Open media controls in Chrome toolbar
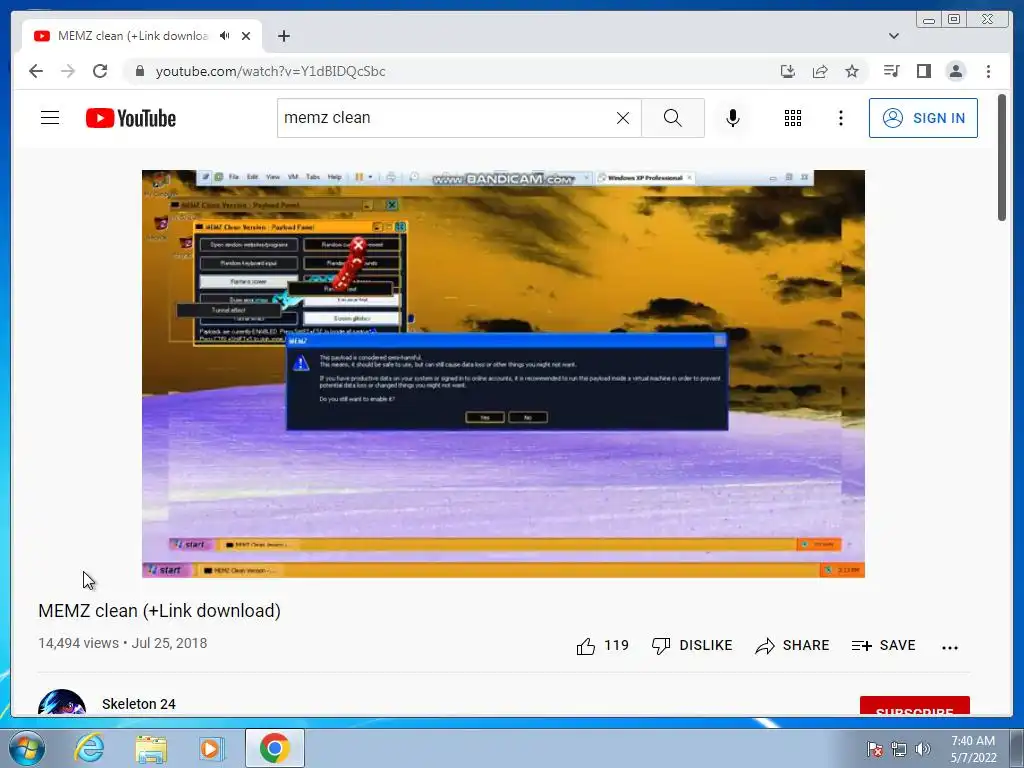This screenshot has width=1024, height=768. (x=891, y=71)
